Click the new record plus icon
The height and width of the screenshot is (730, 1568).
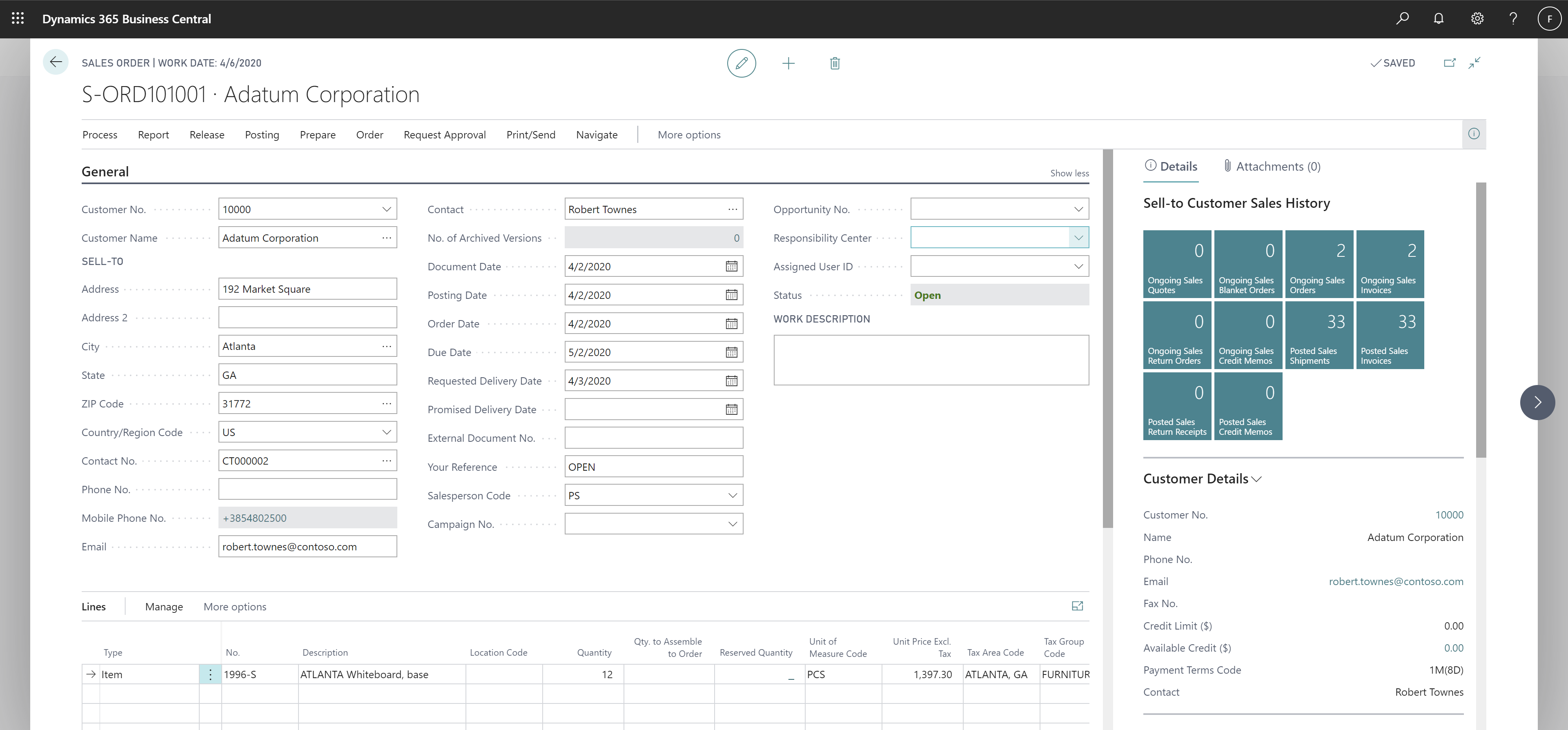coord(788,63)
